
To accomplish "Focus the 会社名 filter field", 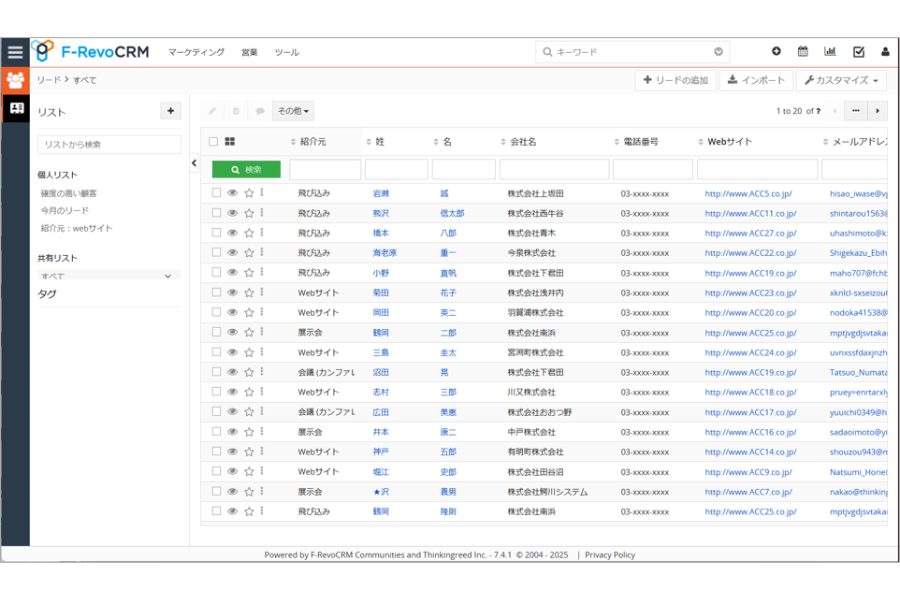I will coord(554,169).
